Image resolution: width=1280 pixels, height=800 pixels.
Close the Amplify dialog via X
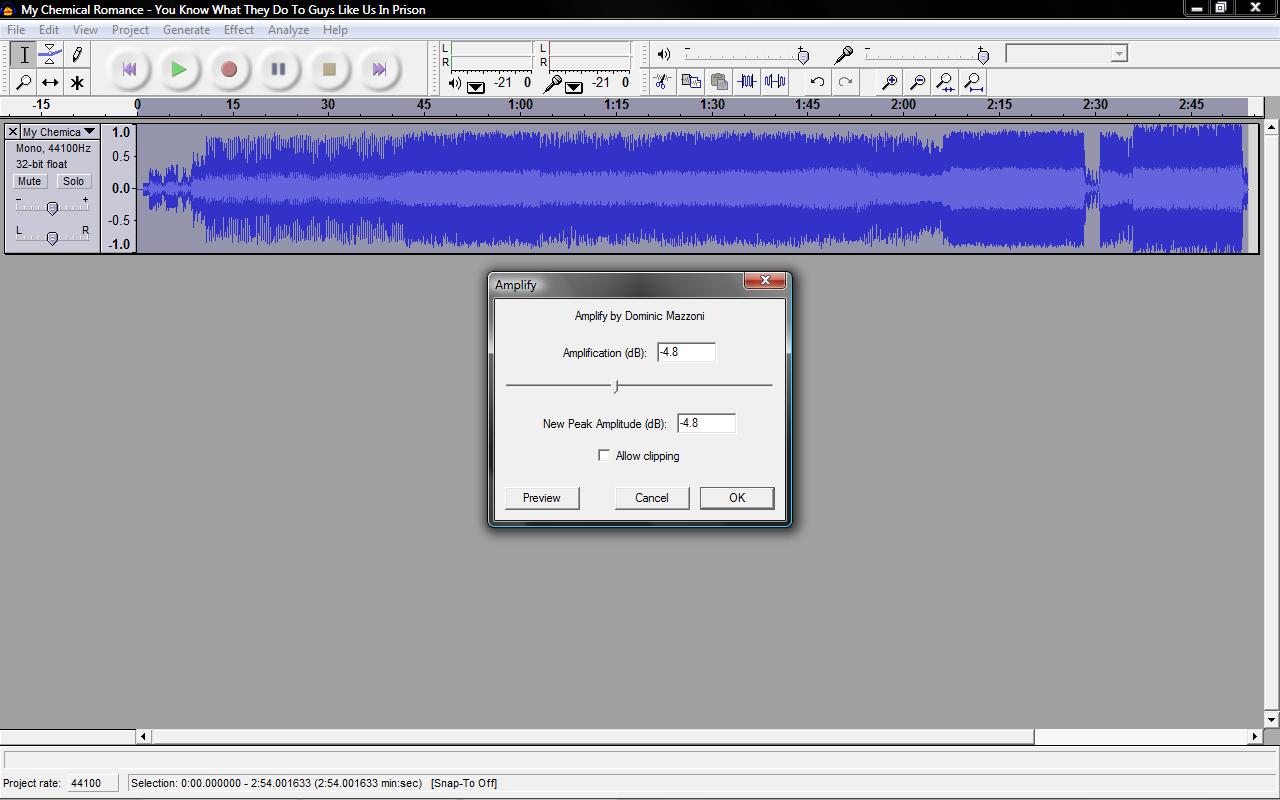765,281
